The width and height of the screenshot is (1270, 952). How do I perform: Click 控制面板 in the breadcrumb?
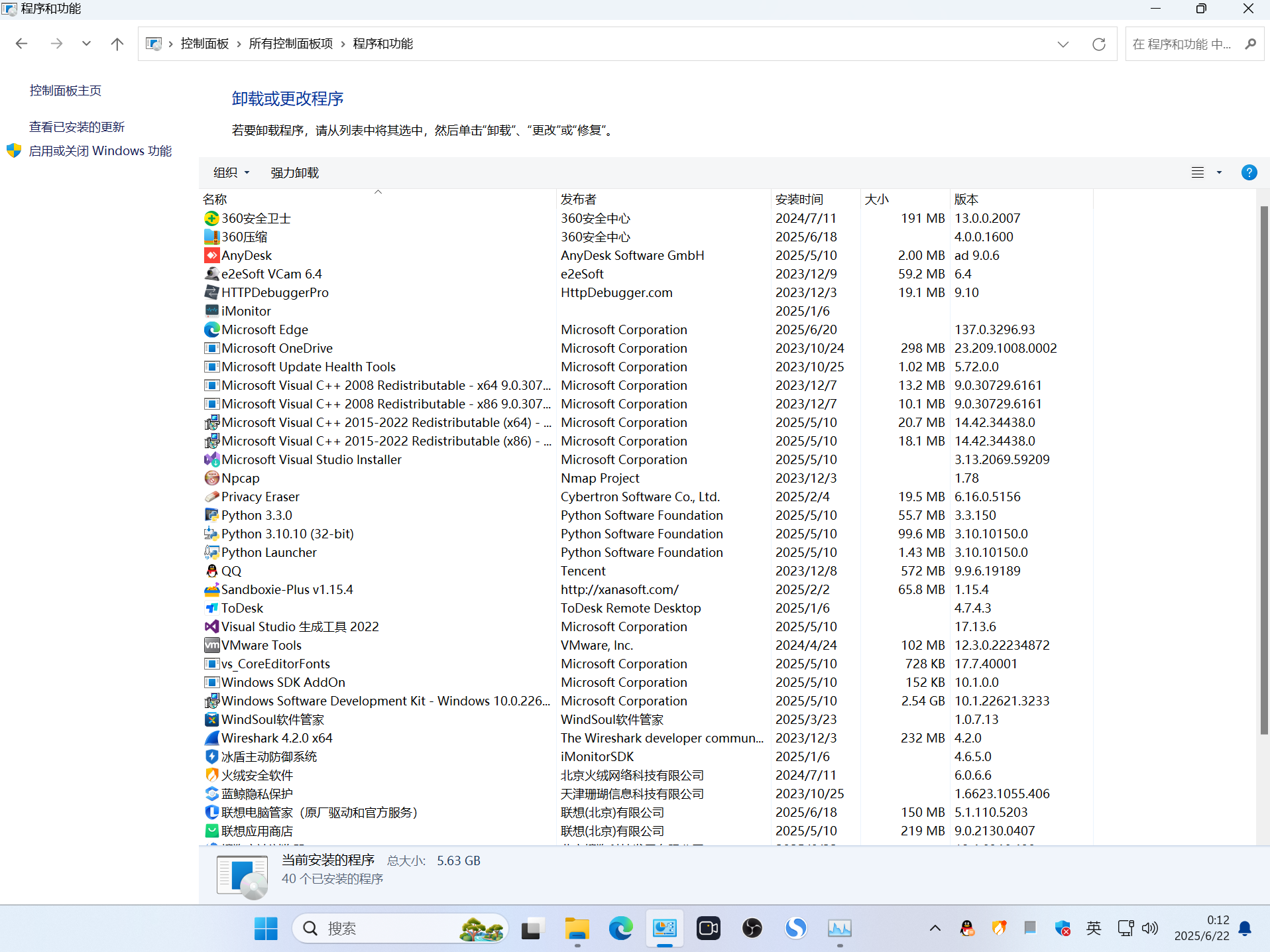(x=205, y=44)
